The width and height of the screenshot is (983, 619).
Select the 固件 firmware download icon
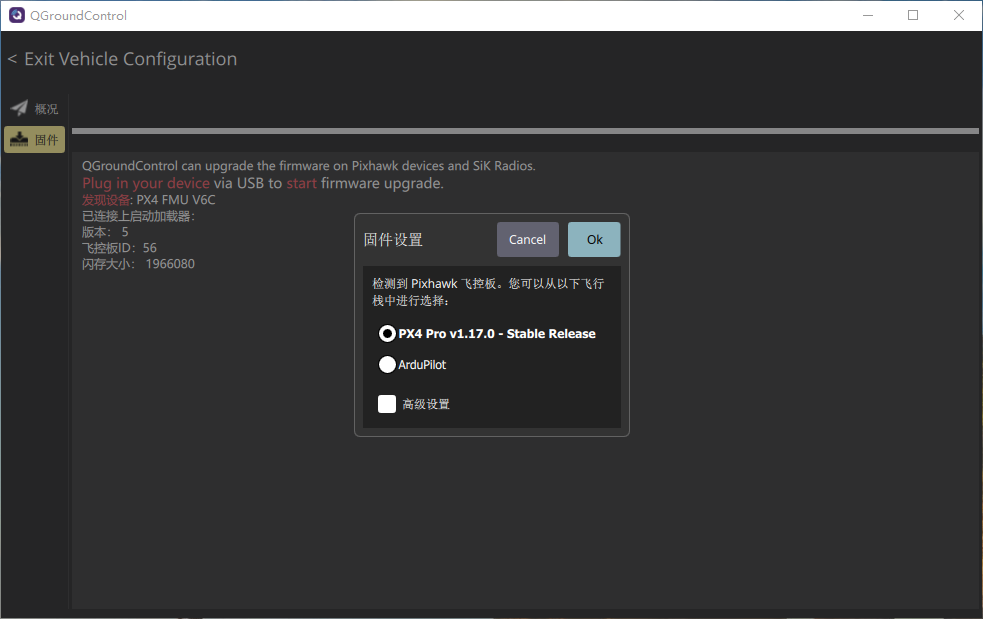coord(19,139)
